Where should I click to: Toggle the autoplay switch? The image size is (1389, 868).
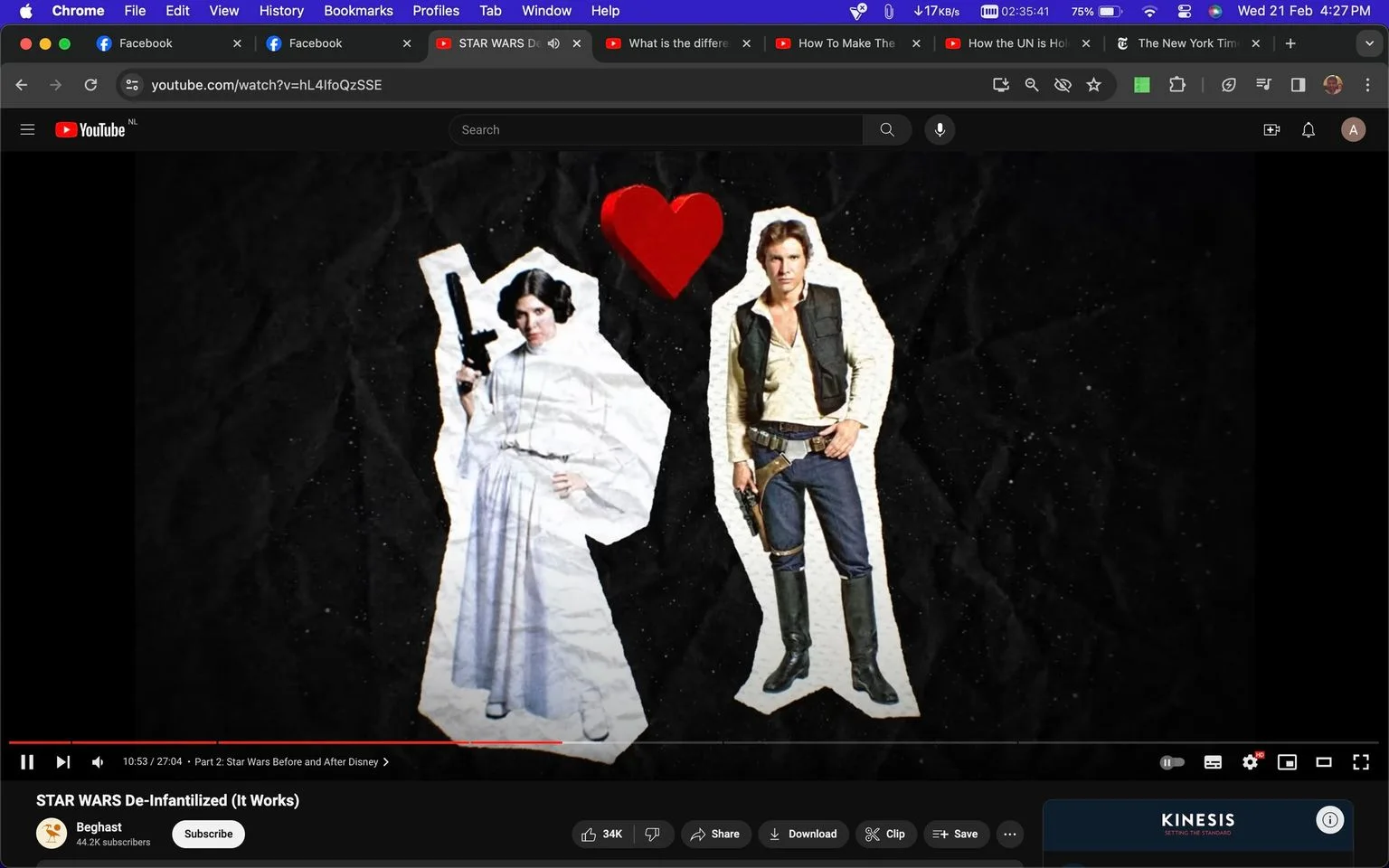tap(1172, 762)
